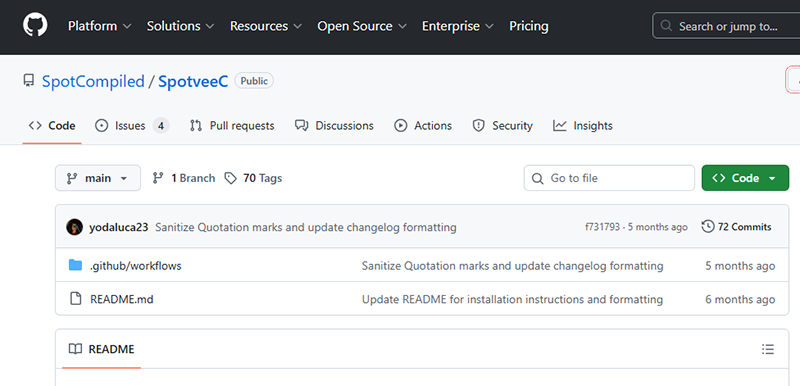Open the Enterprise dropdown
Screen dimensions: 800x386
click(x=458, y=26)
